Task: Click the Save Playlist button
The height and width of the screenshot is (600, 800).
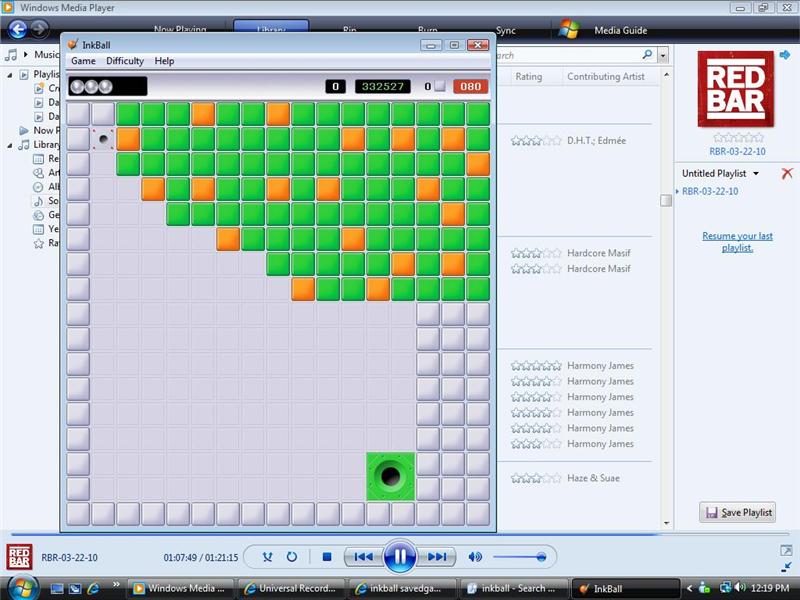Action: [x=738, y=512]
